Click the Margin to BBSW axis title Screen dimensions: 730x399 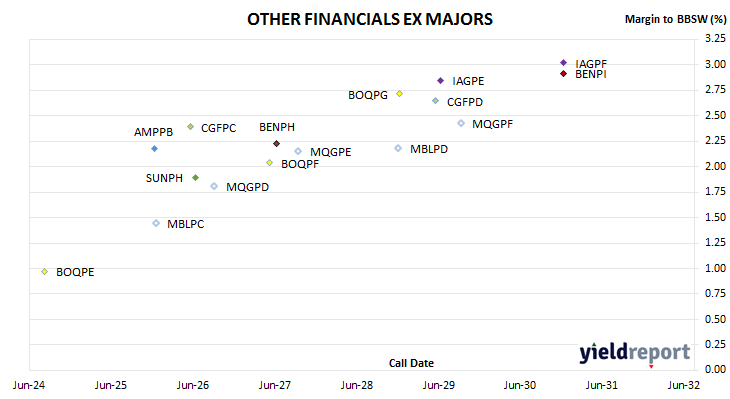[x=675, y=19]
